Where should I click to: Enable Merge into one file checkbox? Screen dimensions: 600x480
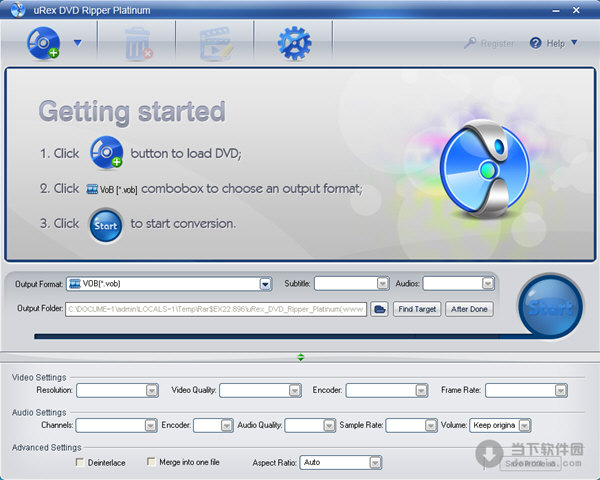(151, 462)
